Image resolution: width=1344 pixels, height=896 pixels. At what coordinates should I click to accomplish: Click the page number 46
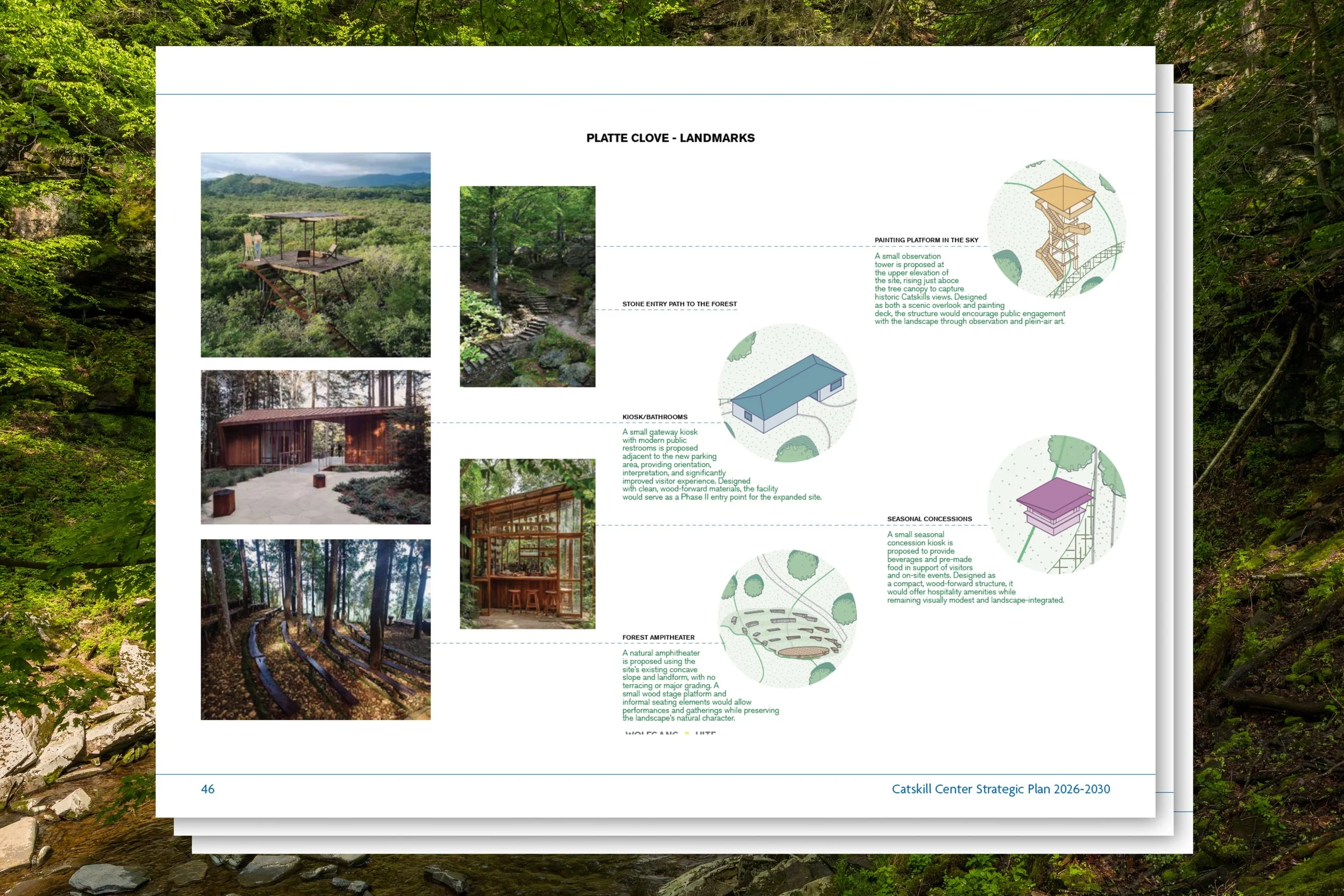208,789
